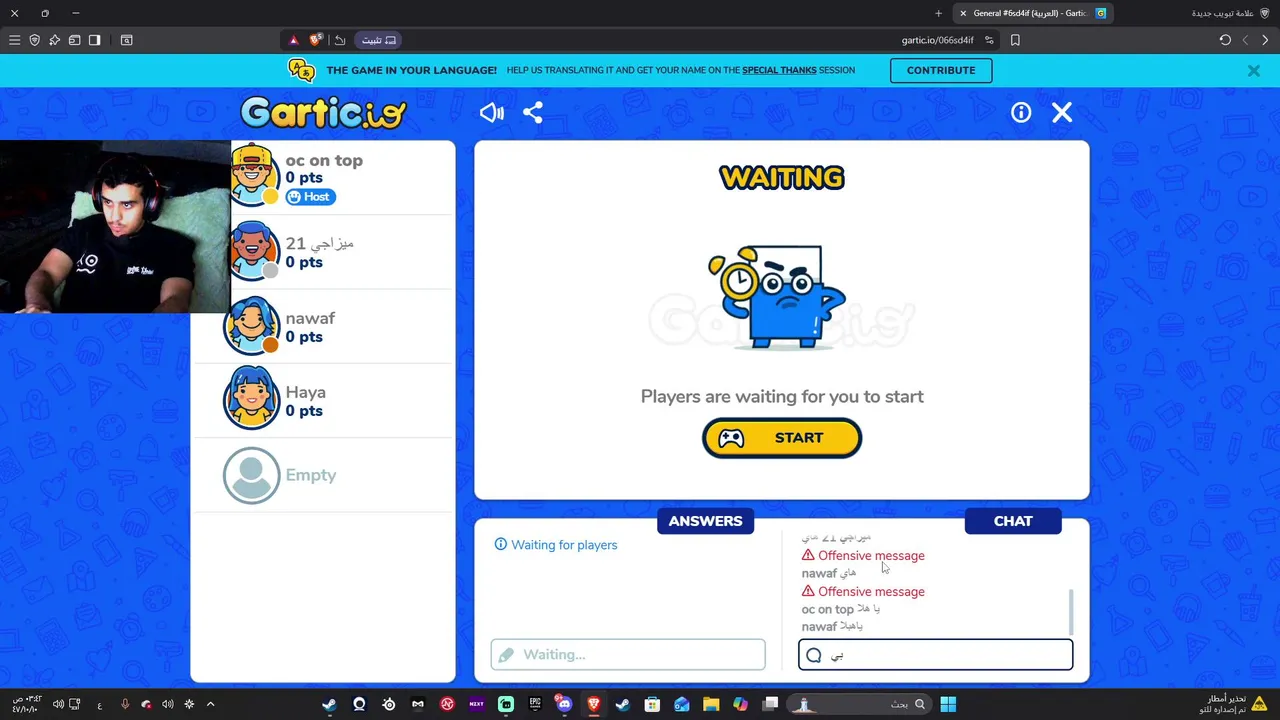This screenshot has width=1280, height=720.
Task: Select player Haya avatar
Action: [x=252, y=398]
